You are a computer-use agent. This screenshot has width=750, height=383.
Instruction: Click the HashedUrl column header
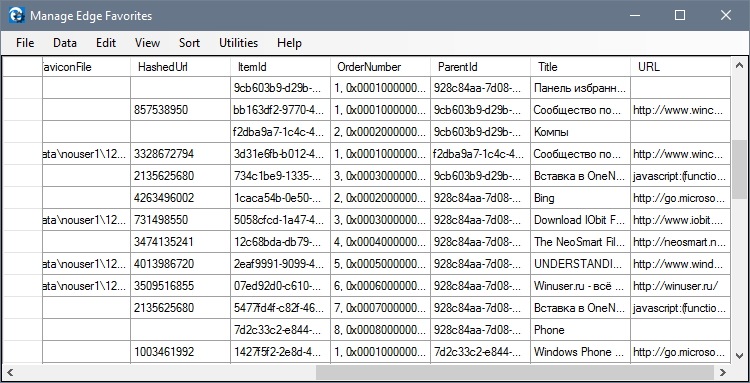tap(180, 67)
